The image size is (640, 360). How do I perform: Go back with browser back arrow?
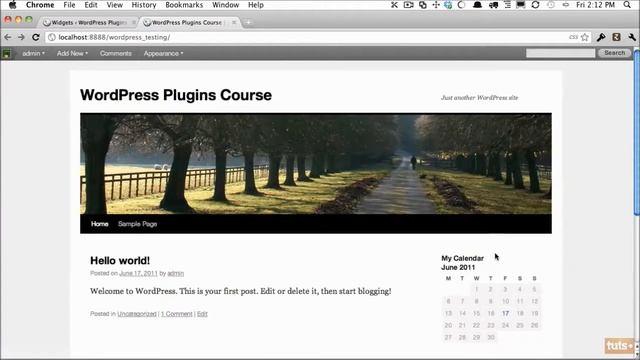point(8,37)
